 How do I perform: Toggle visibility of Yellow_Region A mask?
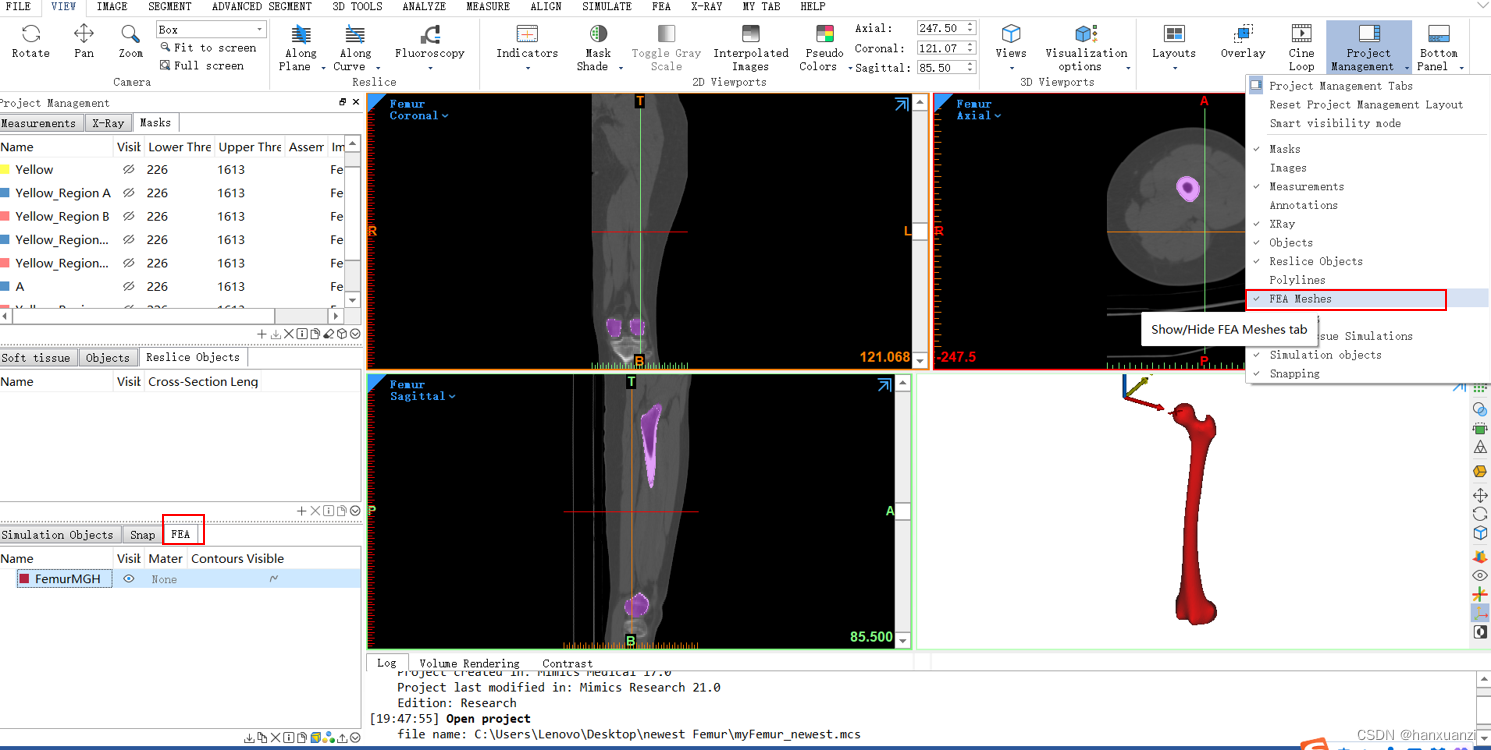pos(128,193)
